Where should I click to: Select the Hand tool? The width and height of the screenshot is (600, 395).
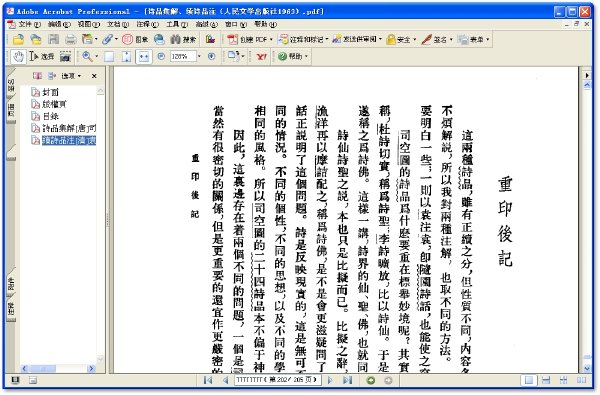click(18, 57)
